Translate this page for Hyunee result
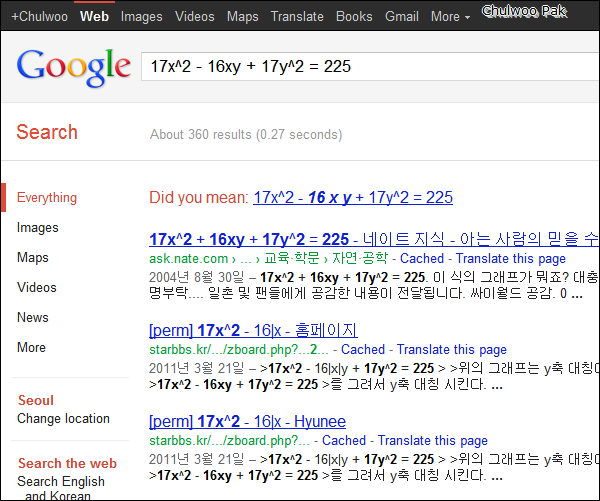The image size is (600, 501). tap(432, 441)
